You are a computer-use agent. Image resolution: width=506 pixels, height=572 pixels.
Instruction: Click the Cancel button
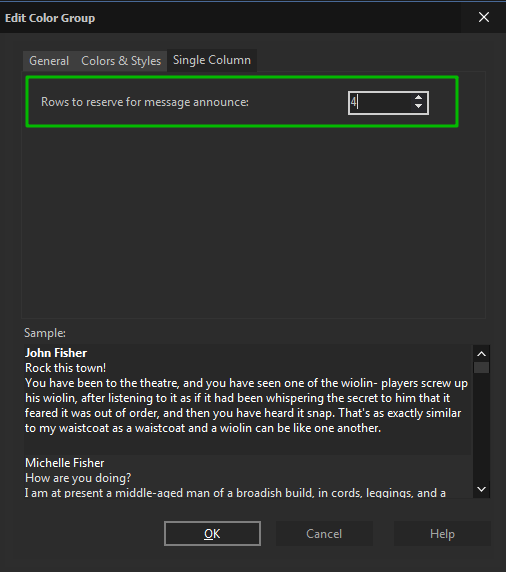[324, 534]
